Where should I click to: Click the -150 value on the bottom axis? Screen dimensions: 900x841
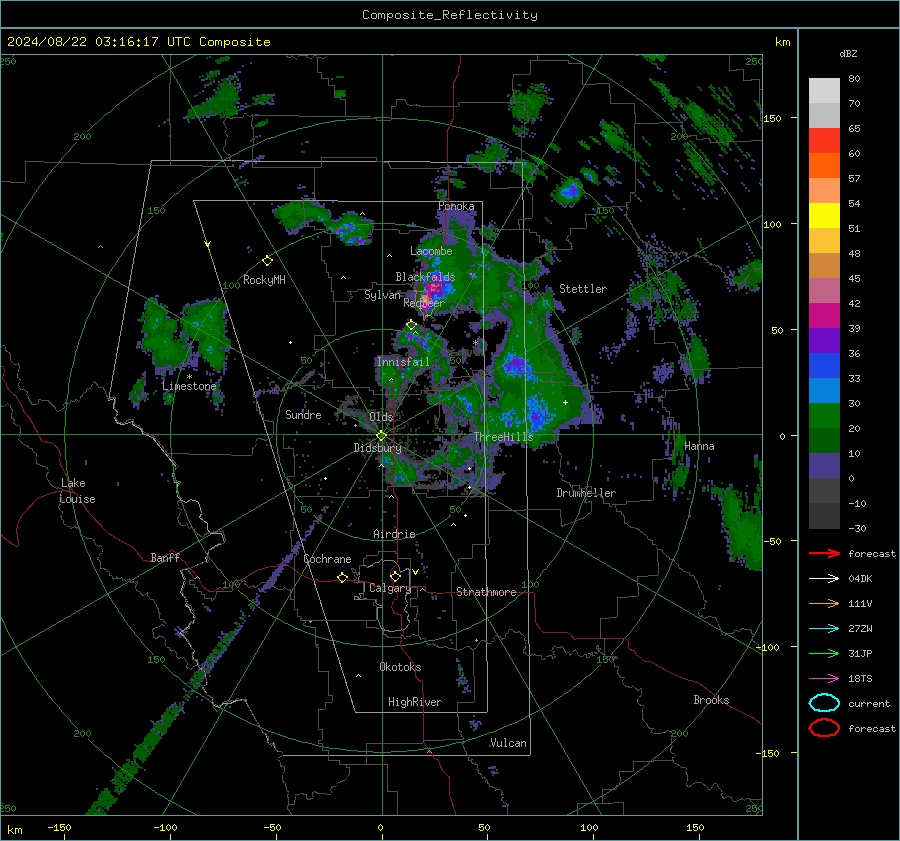pos(59,828)
